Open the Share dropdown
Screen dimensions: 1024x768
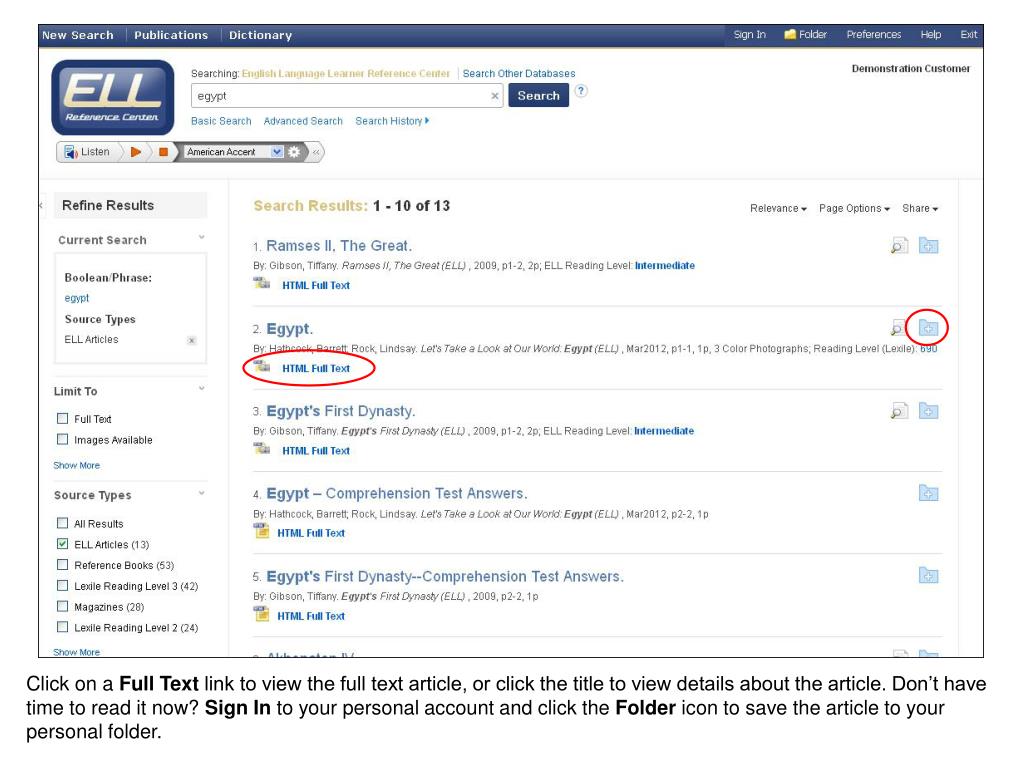point(920,208)
